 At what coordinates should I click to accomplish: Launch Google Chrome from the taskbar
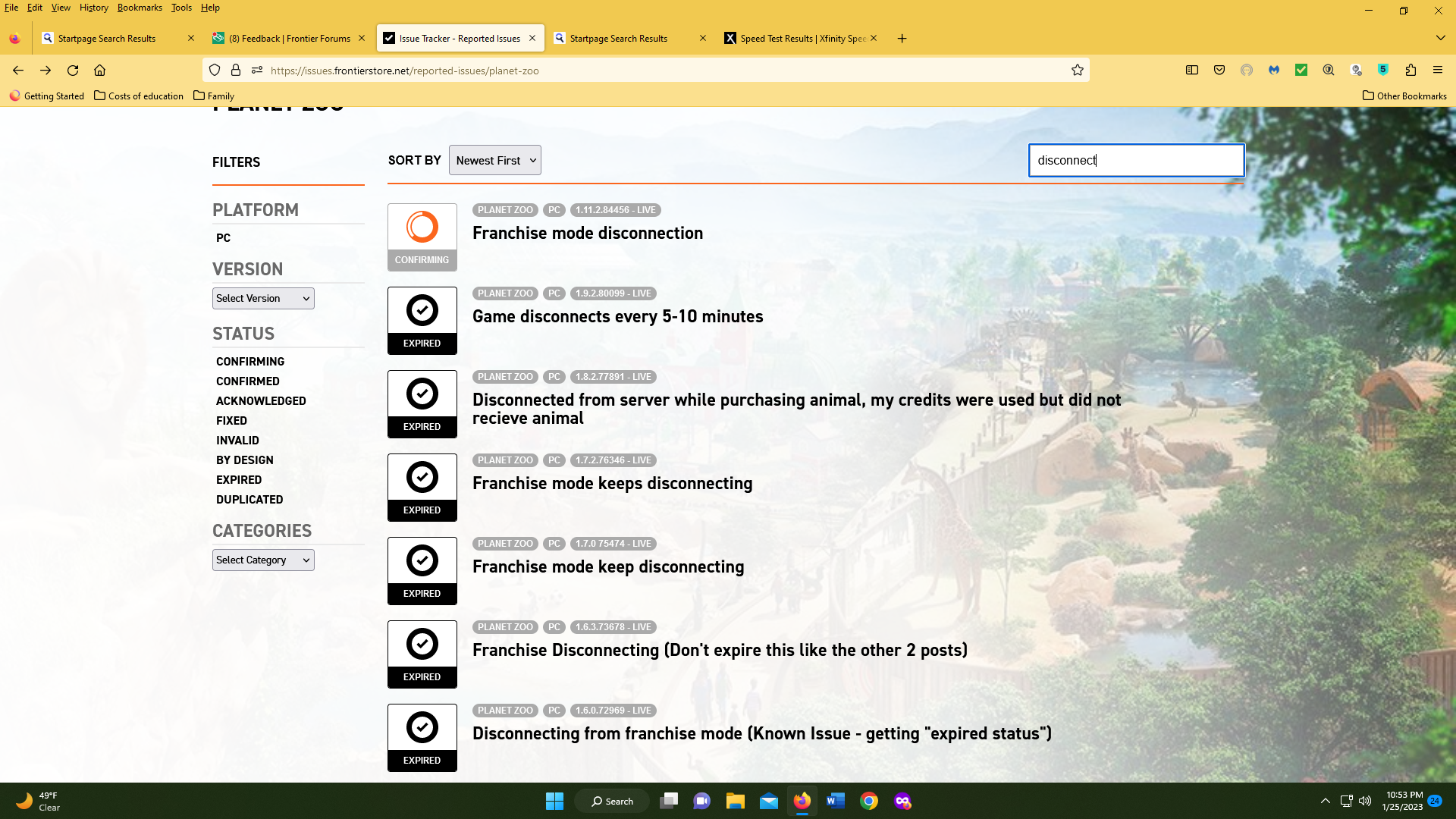pos(869,801)
